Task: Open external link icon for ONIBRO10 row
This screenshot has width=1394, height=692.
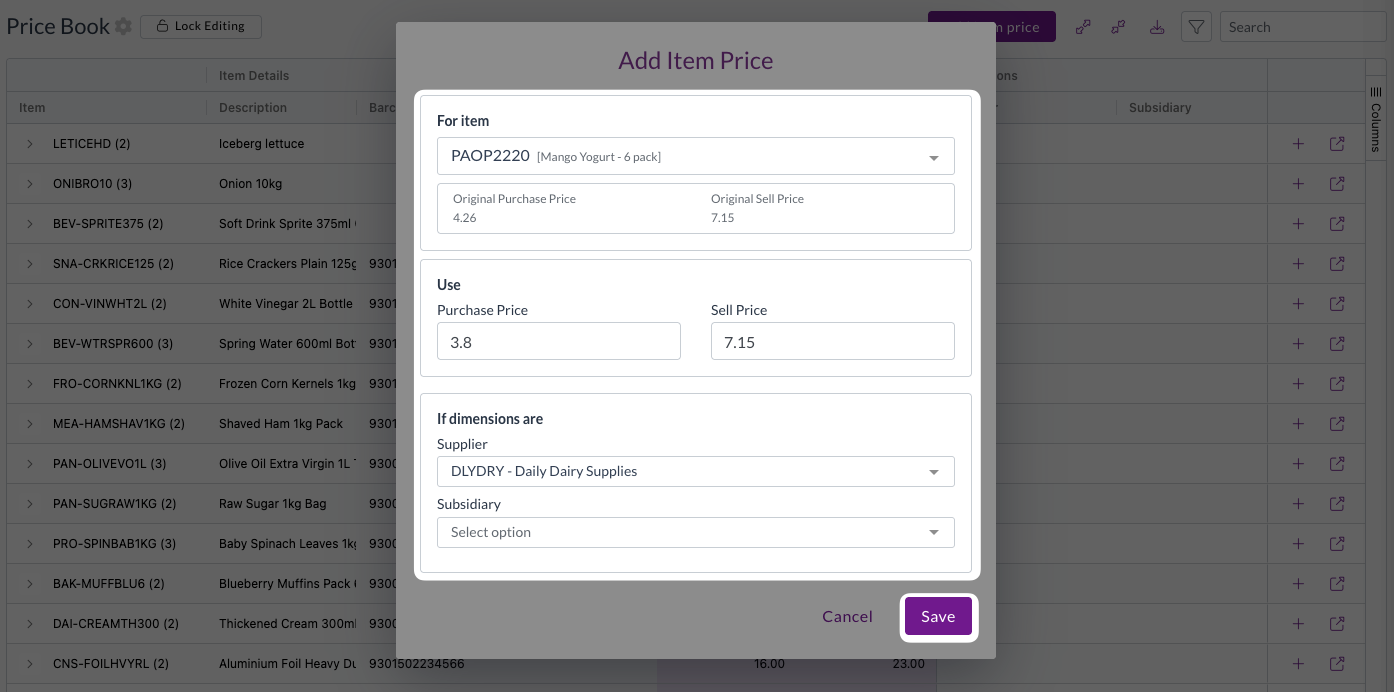Action: click(1337, 184)
